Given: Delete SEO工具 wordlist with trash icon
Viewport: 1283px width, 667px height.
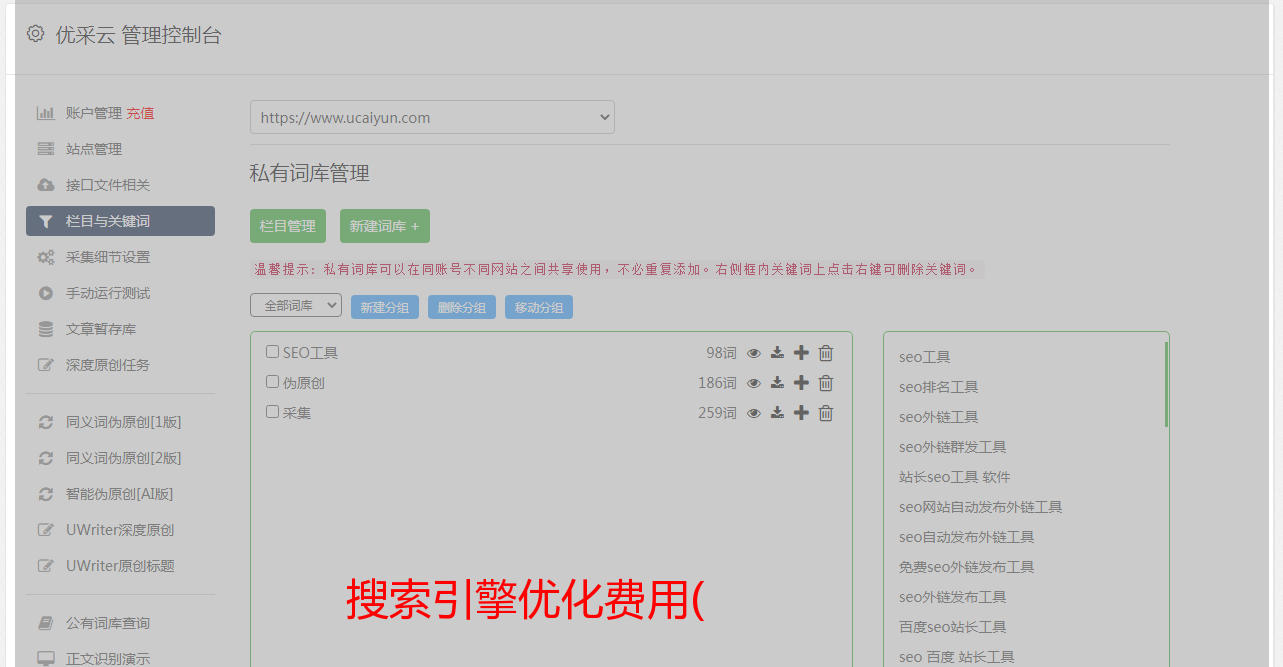Looking at the screenshot, I should click(x=826, y=353).
